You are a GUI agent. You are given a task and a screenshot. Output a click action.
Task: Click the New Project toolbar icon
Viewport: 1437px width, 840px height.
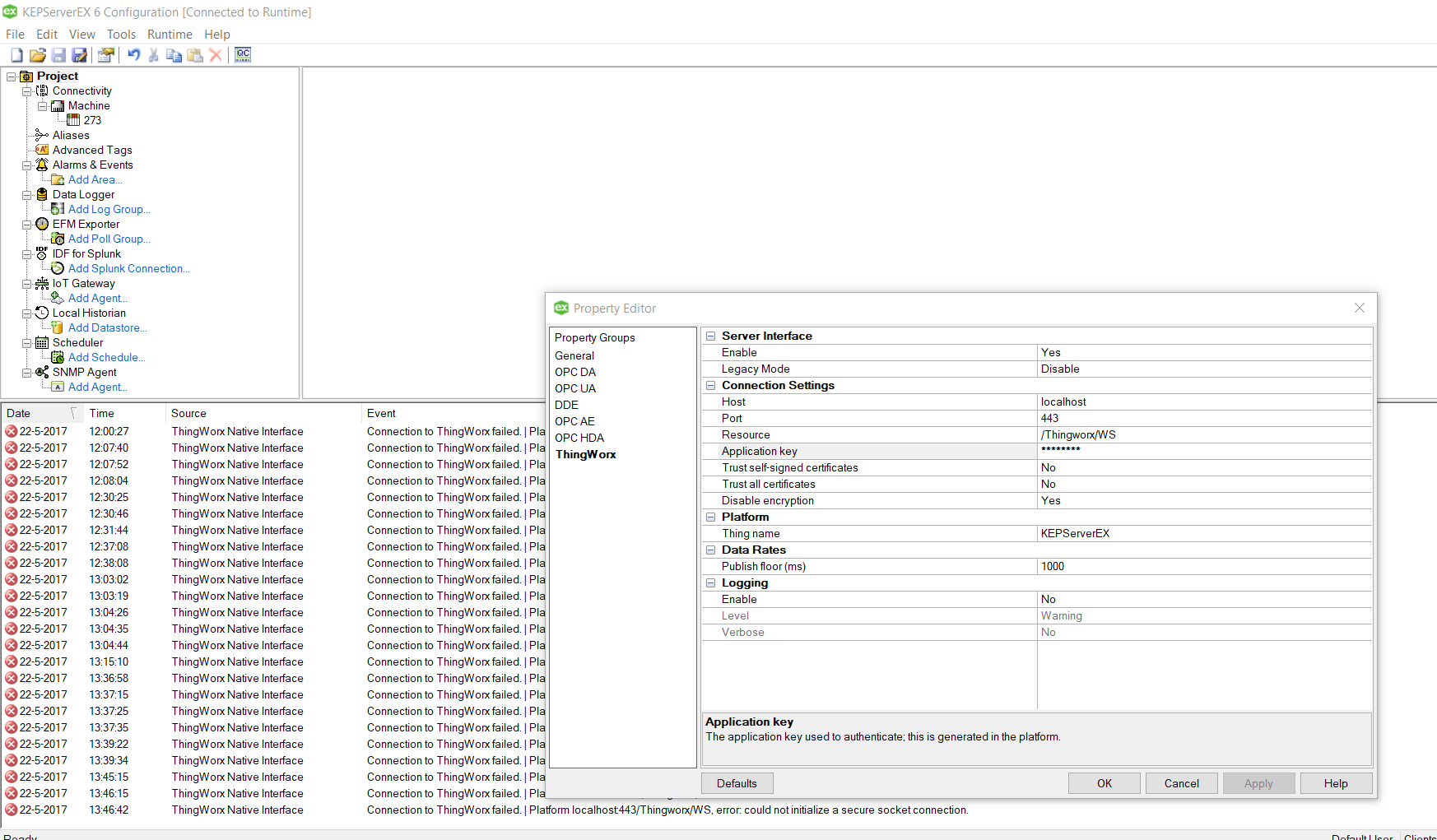(16, 55)
